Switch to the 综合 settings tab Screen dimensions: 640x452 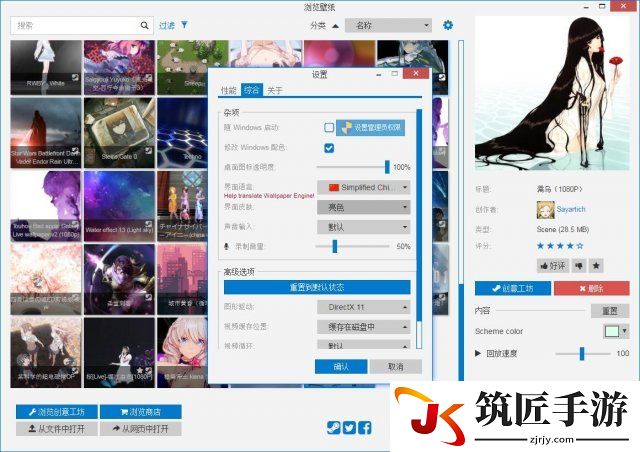click(x=251, y=90)
